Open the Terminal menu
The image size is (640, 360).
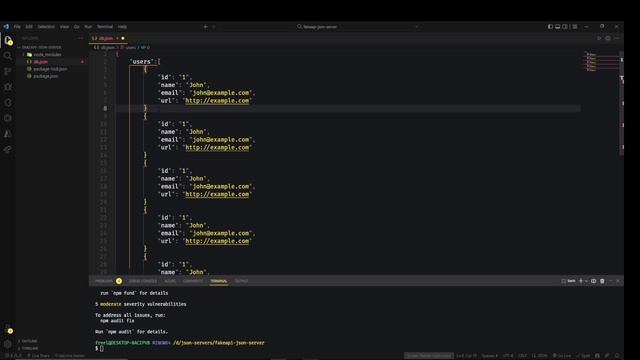click(x=105, y=27)
